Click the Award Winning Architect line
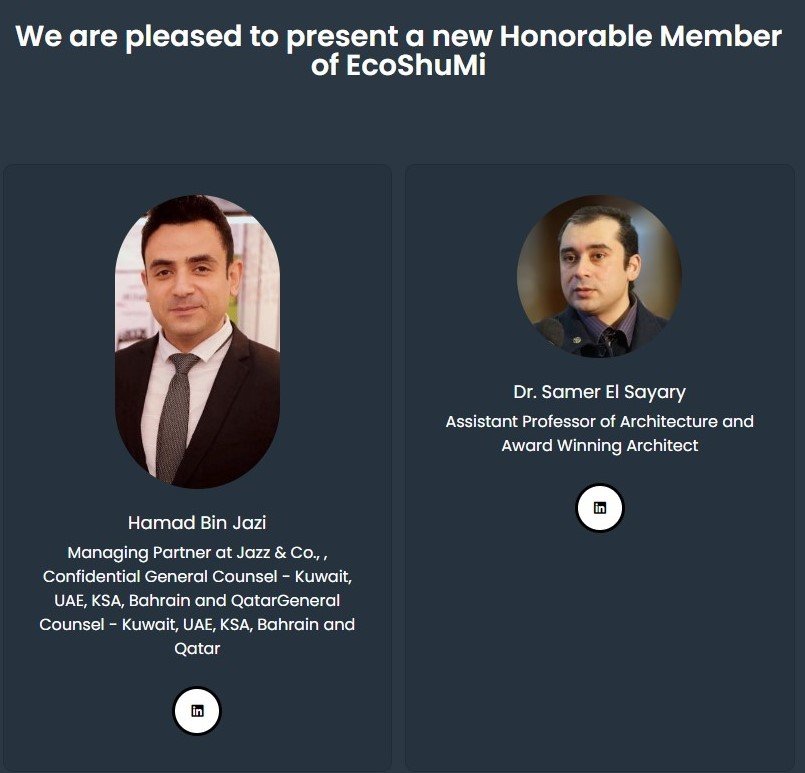 pyautogui.click(x=600, y=446)
